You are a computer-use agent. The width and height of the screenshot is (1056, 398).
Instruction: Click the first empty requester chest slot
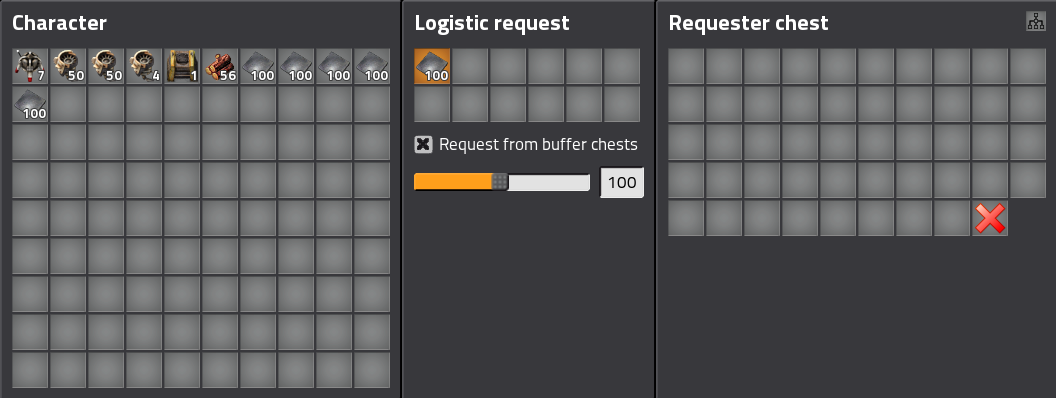(x=686, y=66)
